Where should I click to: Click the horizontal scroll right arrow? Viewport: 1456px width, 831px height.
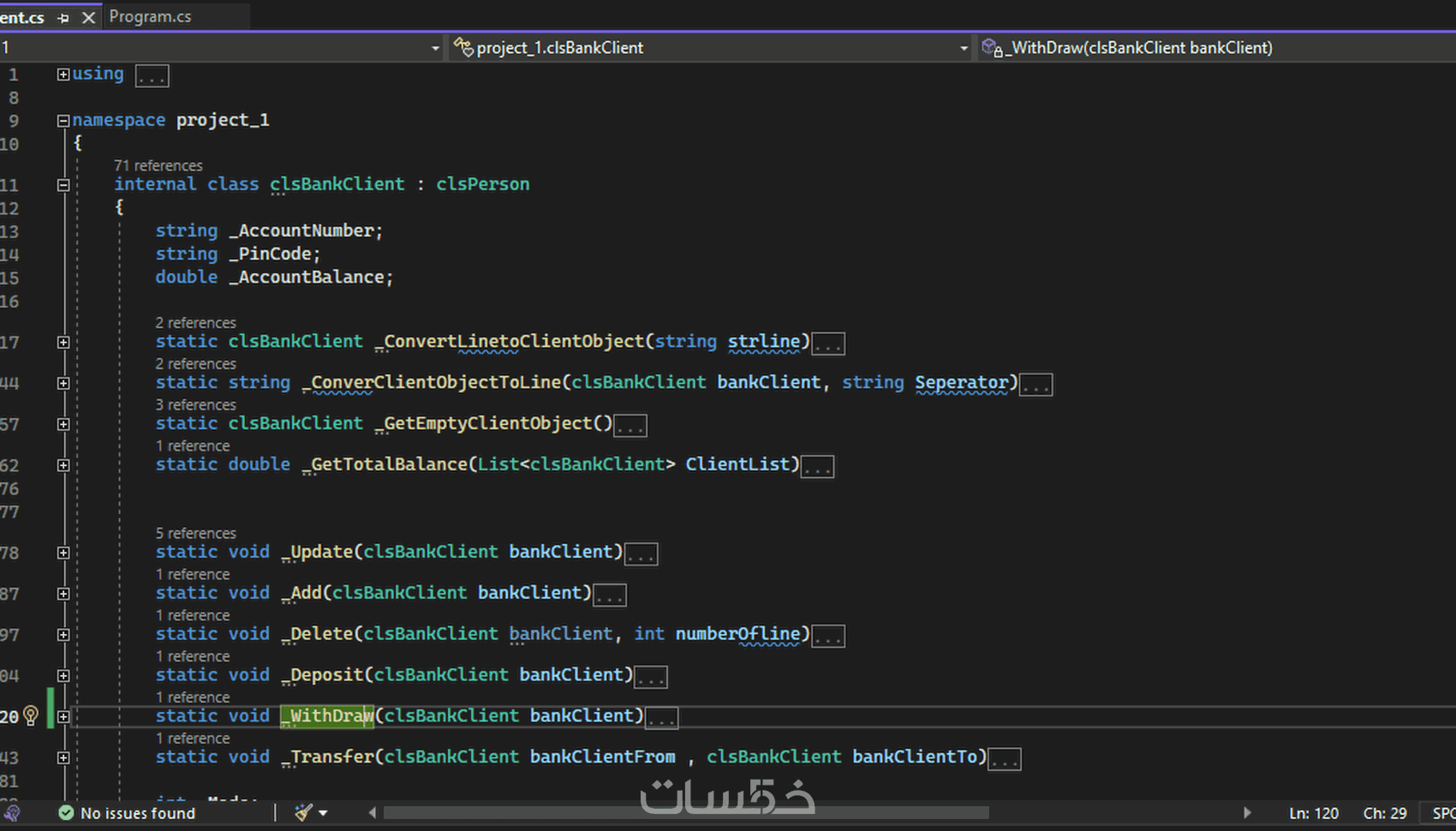click(1247, 813)
